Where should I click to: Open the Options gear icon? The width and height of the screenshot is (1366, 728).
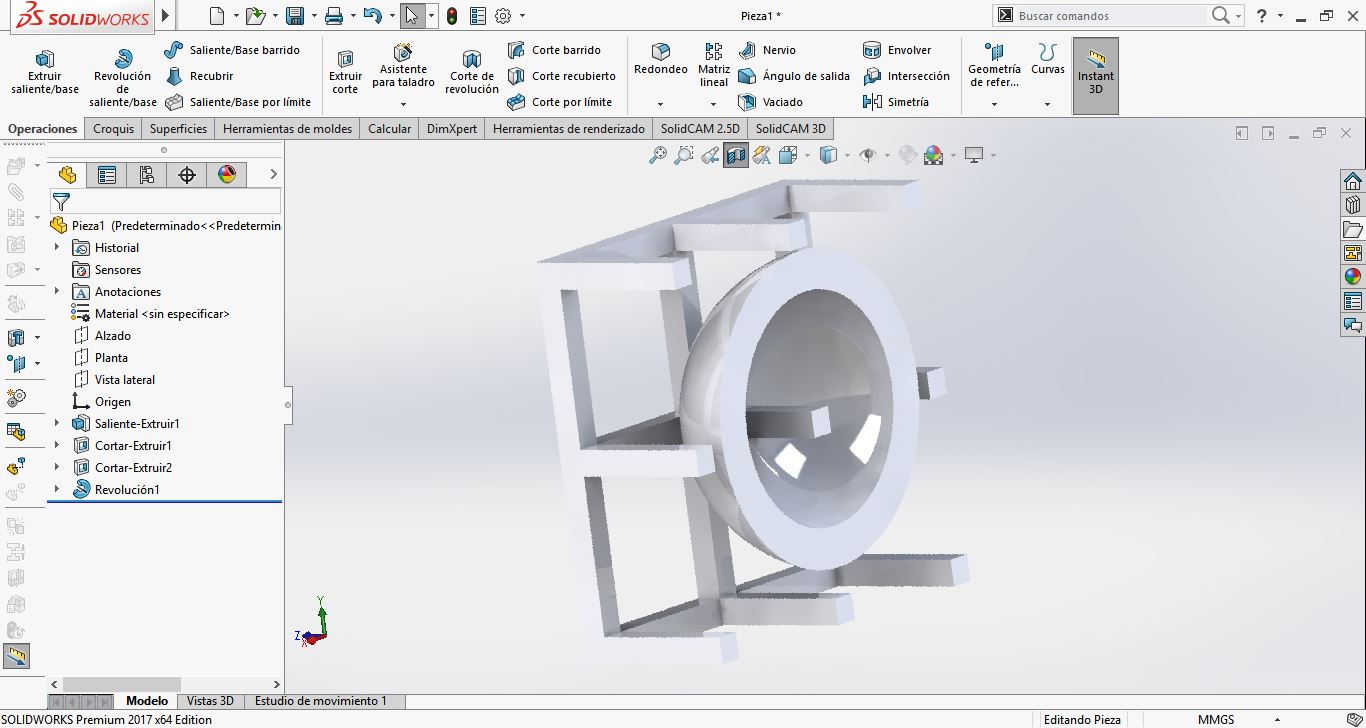tap(503, 16)
